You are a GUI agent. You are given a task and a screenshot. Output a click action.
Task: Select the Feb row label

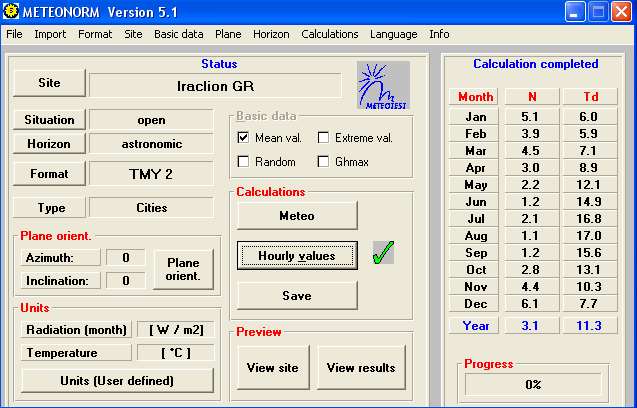474,134
